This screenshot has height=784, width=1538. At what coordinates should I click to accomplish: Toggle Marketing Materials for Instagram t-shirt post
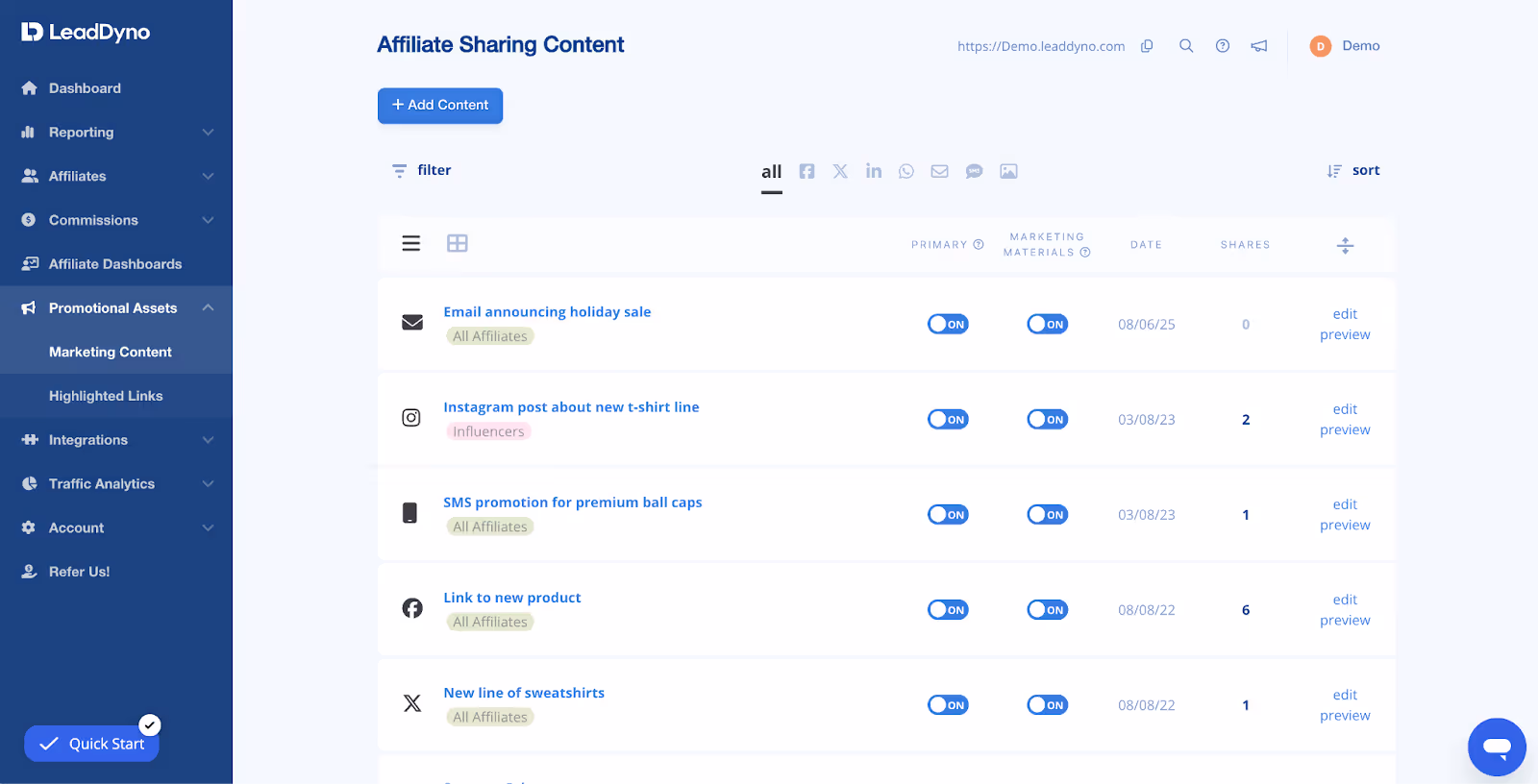coord(1048,419)
